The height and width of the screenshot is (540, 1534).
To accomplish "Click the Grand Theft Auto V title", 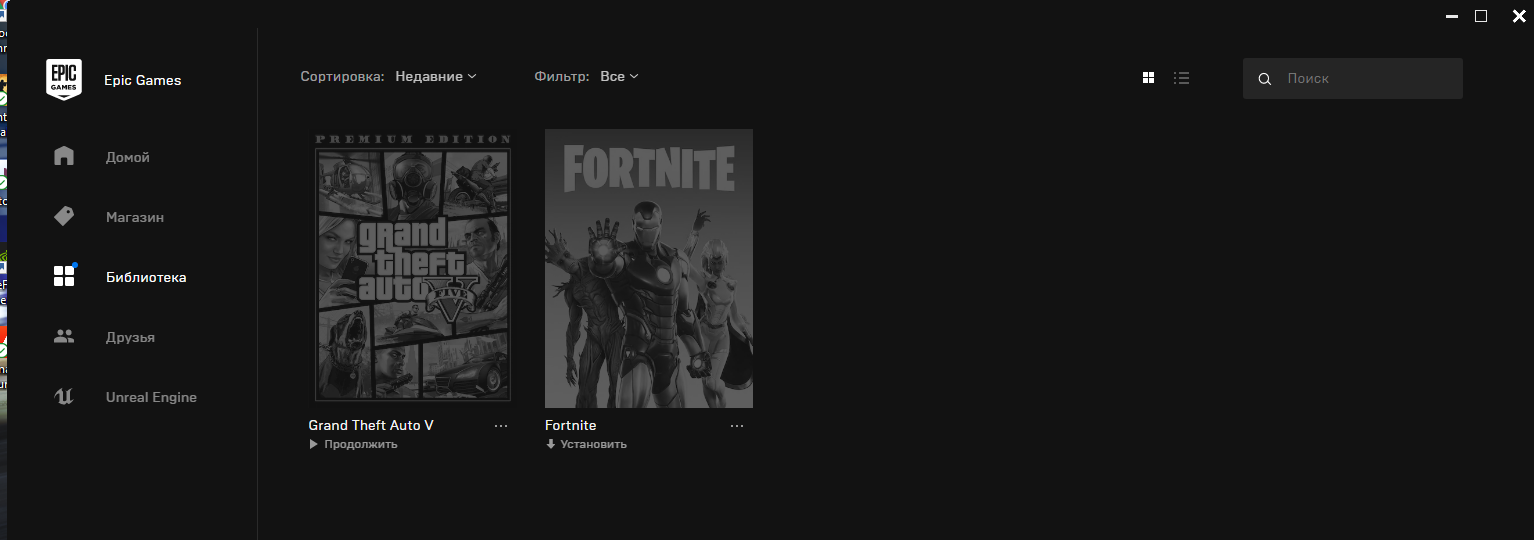I will pyautogui.click(x=371, y=425).
